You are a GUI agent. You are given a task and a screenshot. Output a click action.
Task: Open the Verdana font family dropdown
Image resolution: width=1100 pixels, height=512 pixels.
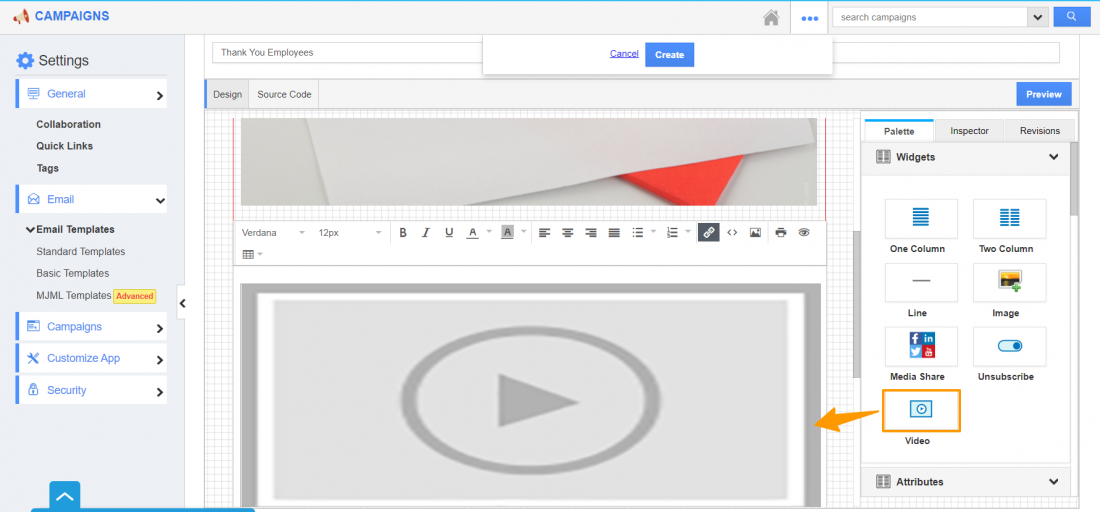273,233
